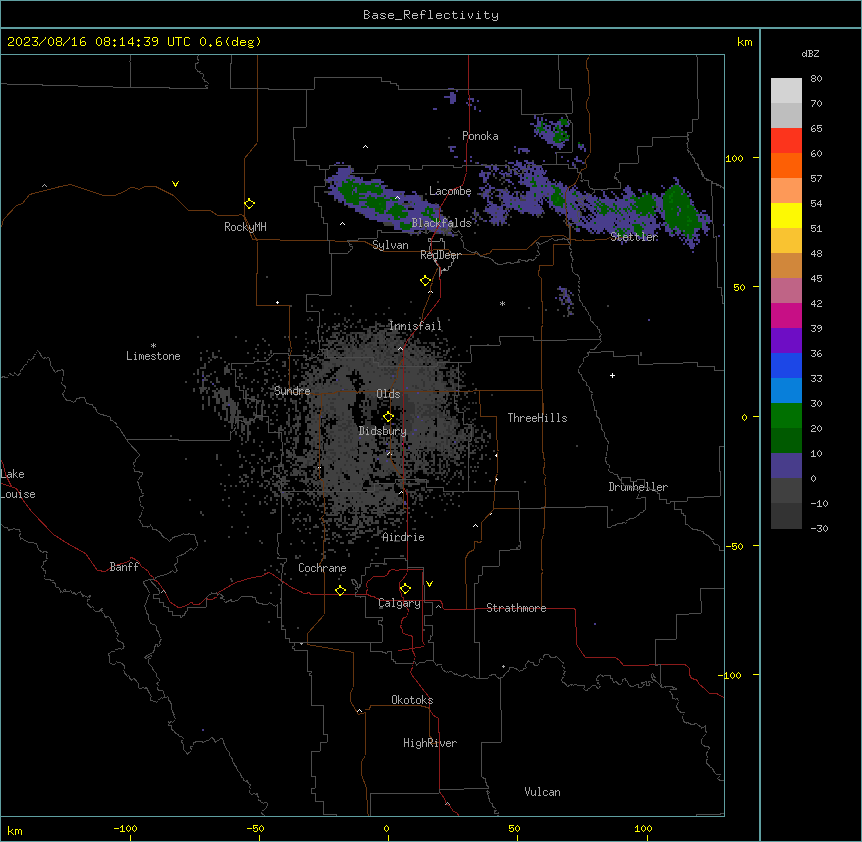
Task: Click the purple 10 dBZ legend swatch
Action: point(786,466)
